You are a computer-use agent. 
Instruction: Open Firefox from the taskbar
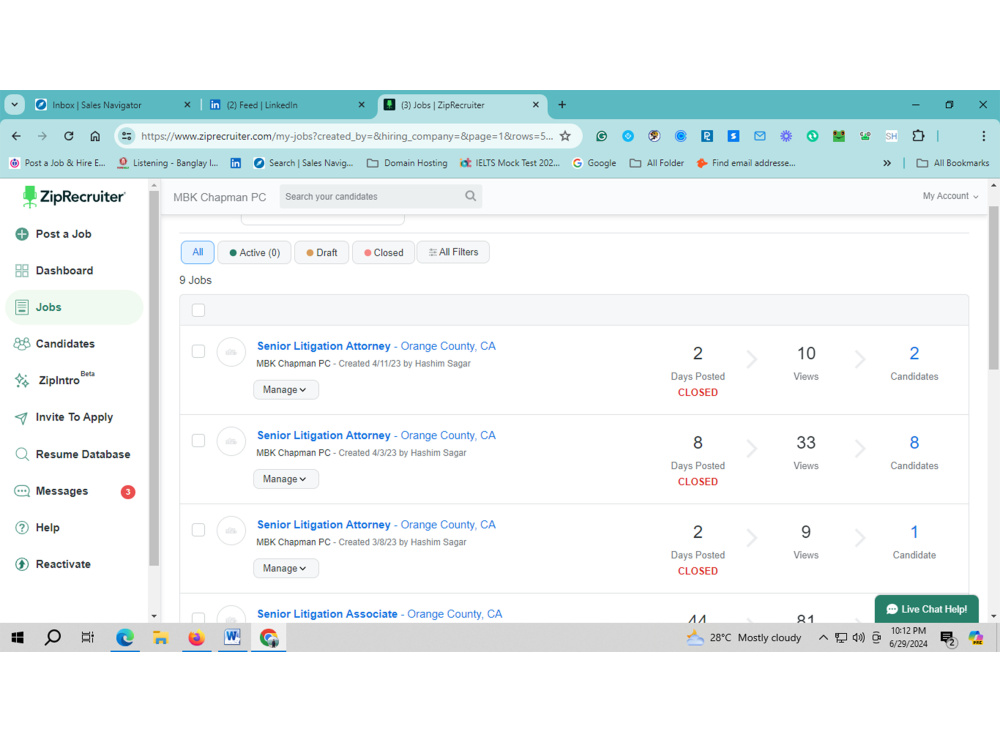(x=196, y=637)
